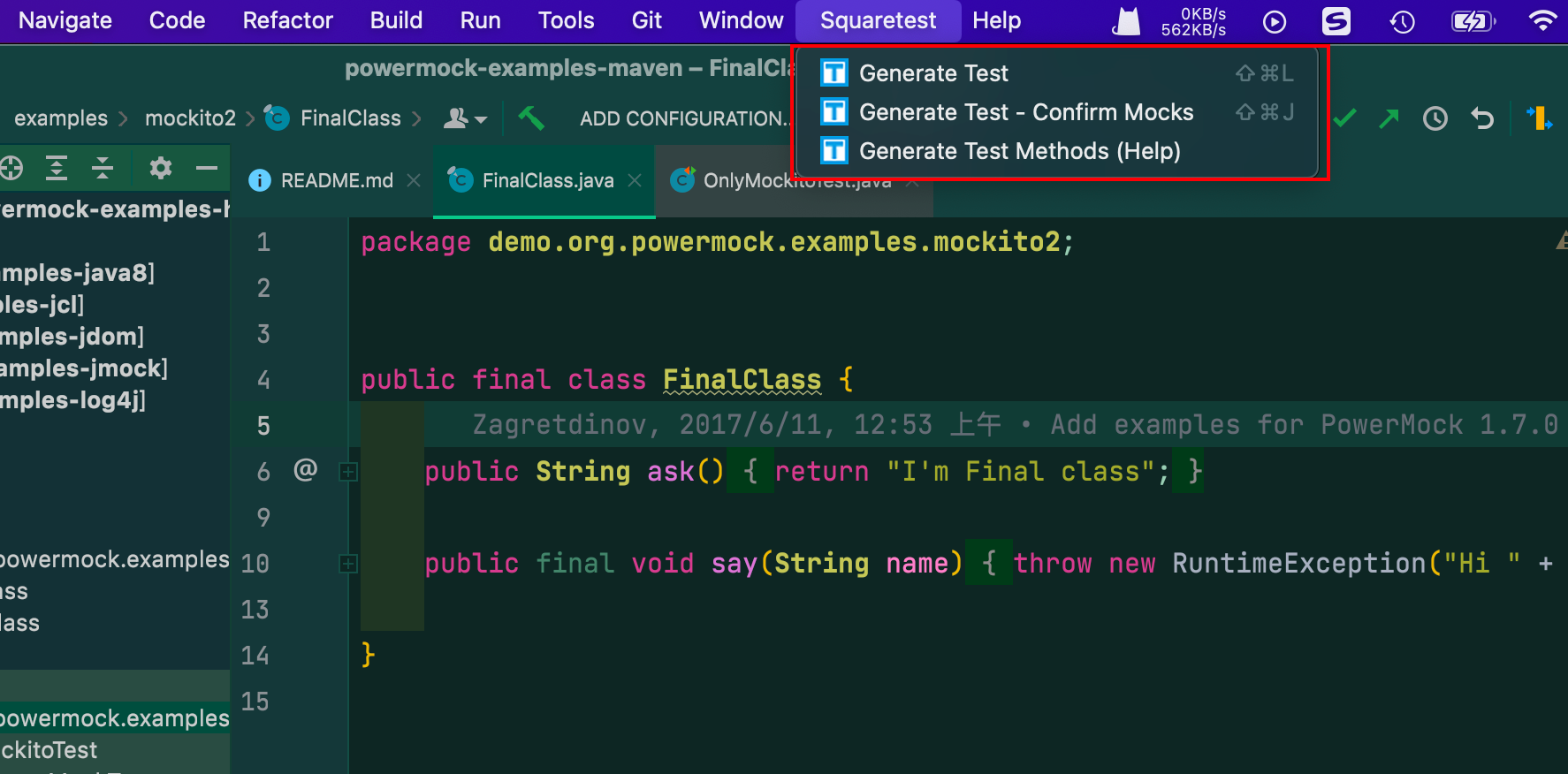
Task: Click the examples breadcrumb
Action: pyautogui.click(x=61, y=118)
